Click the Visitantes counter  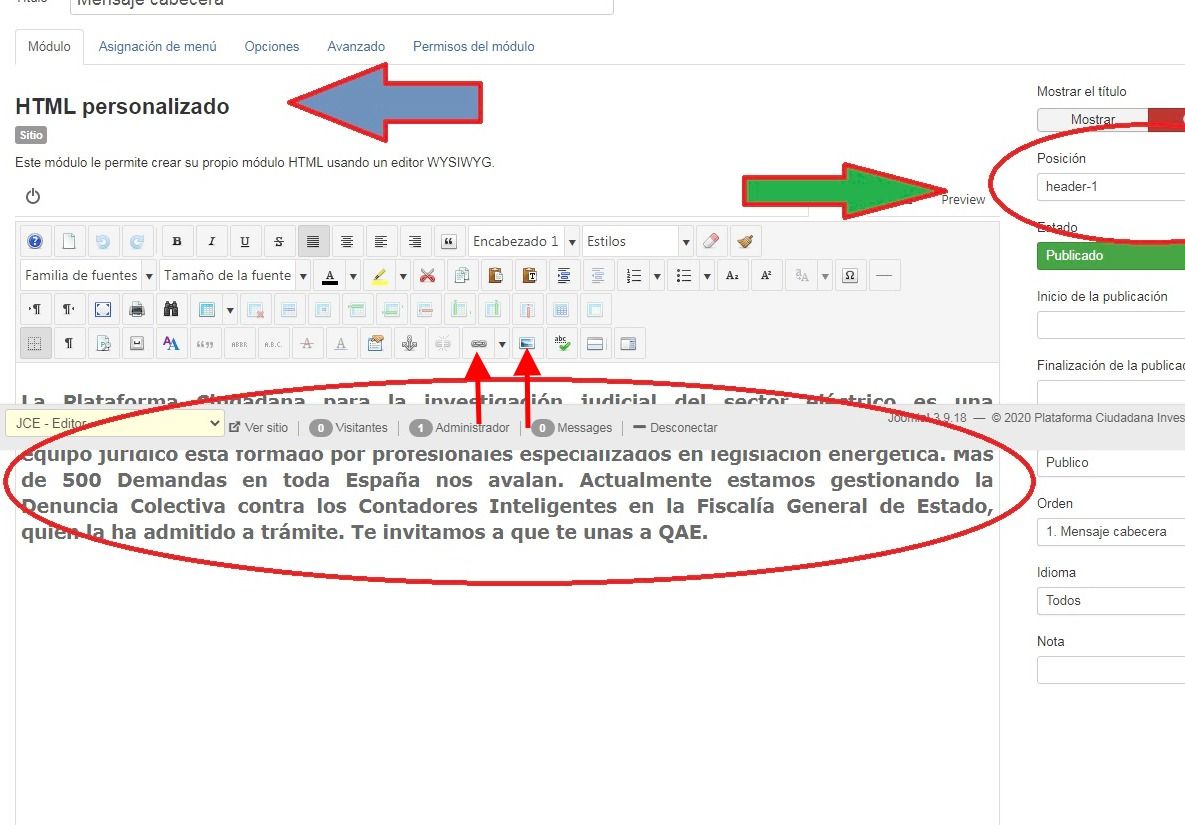348,428
